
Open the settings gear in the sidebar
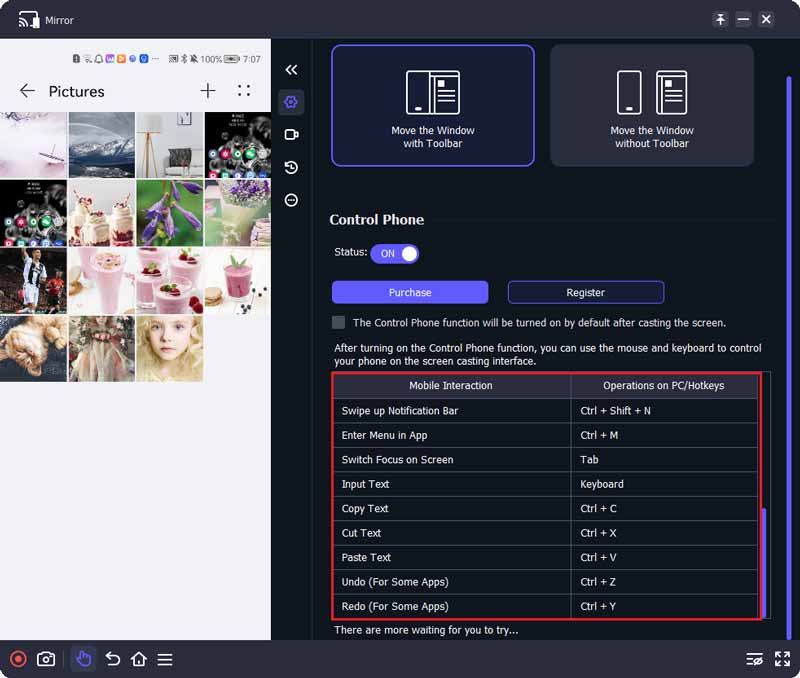[291, 102]
